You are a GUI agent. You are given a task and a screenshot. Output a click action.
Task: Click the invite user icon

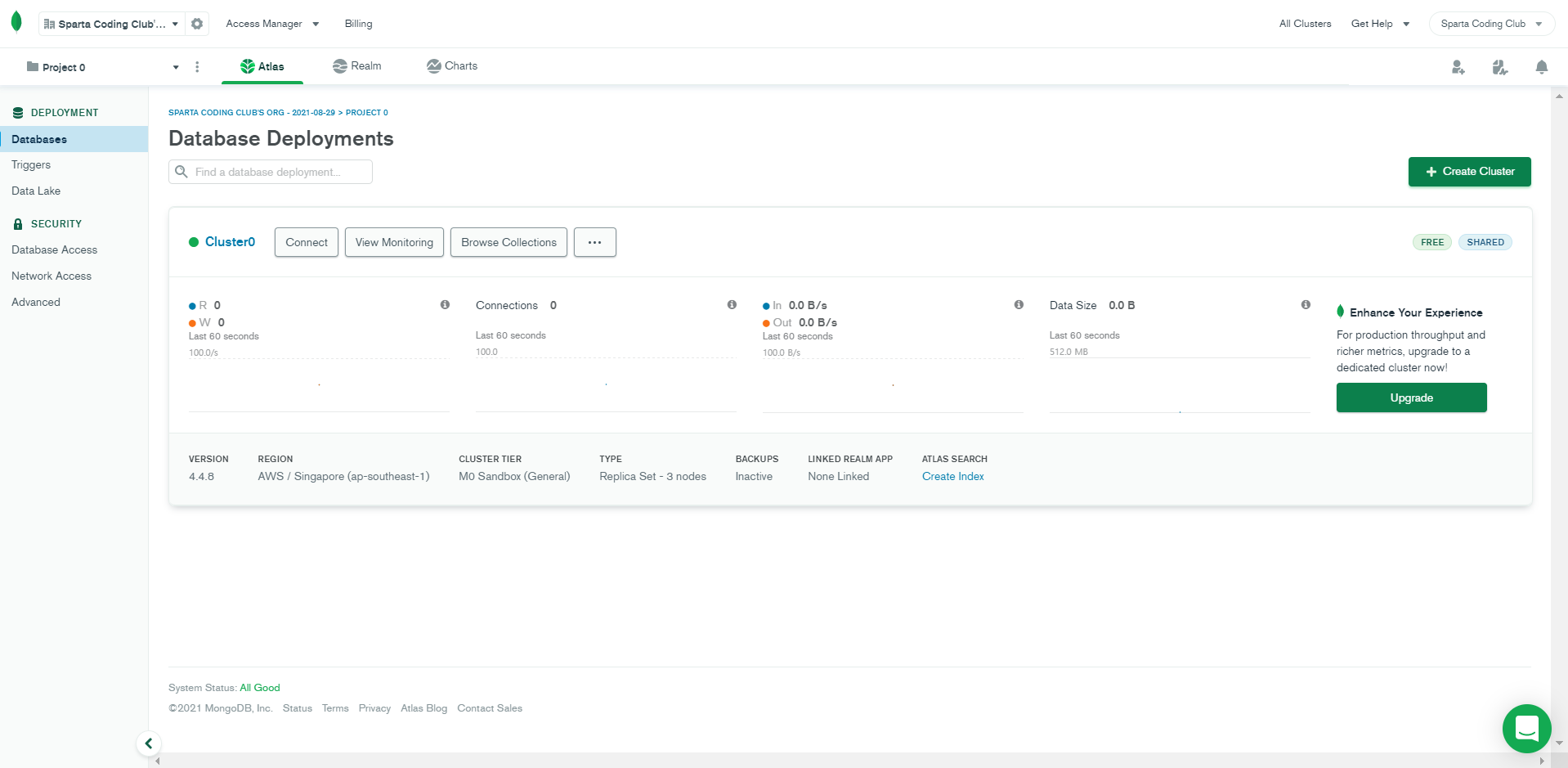coord(1458,67)
